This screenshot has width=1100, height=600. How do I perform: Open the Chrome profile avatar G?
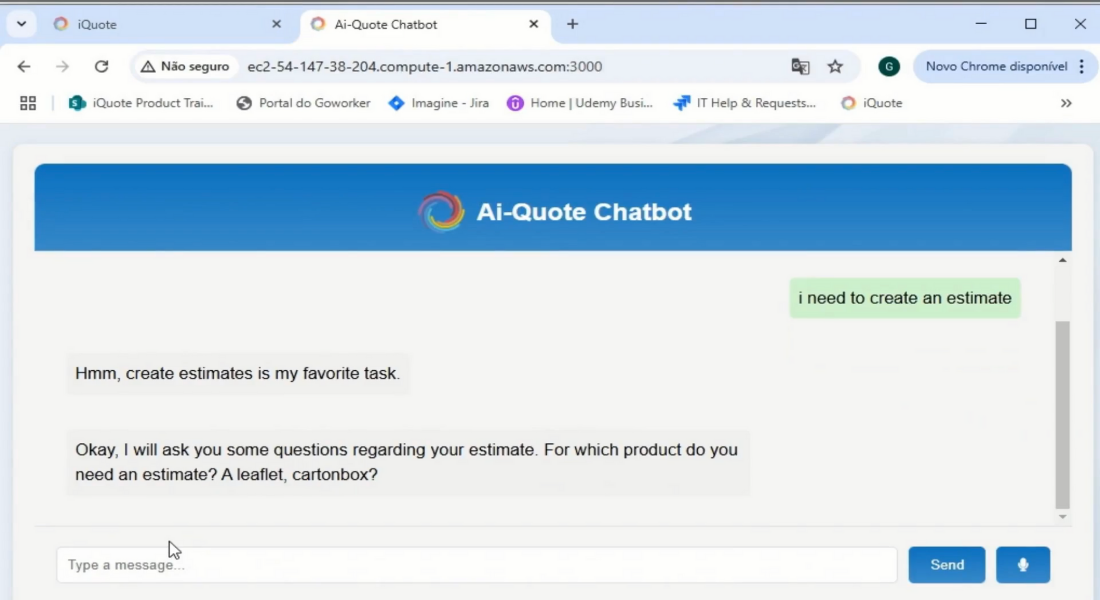888,67
